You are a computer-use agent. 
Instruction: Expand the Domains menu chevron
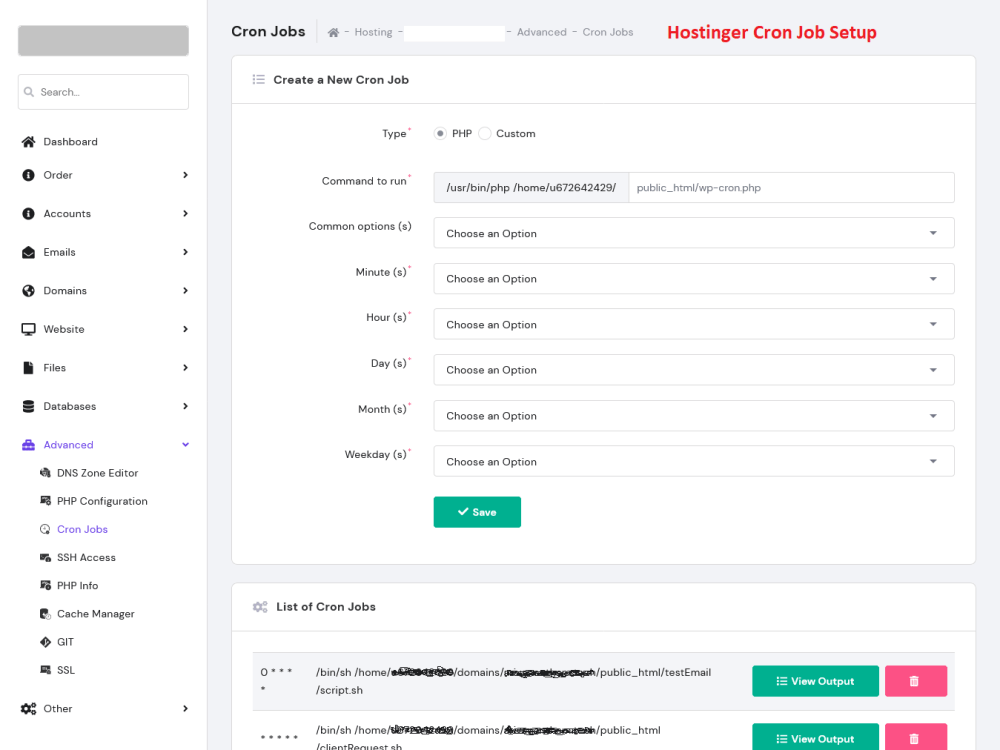[186, 291]
